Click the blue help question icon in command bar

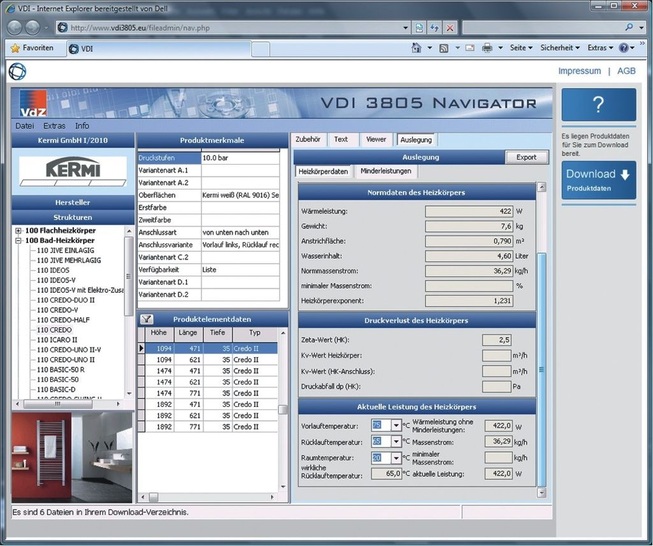[x=623, y=48]
